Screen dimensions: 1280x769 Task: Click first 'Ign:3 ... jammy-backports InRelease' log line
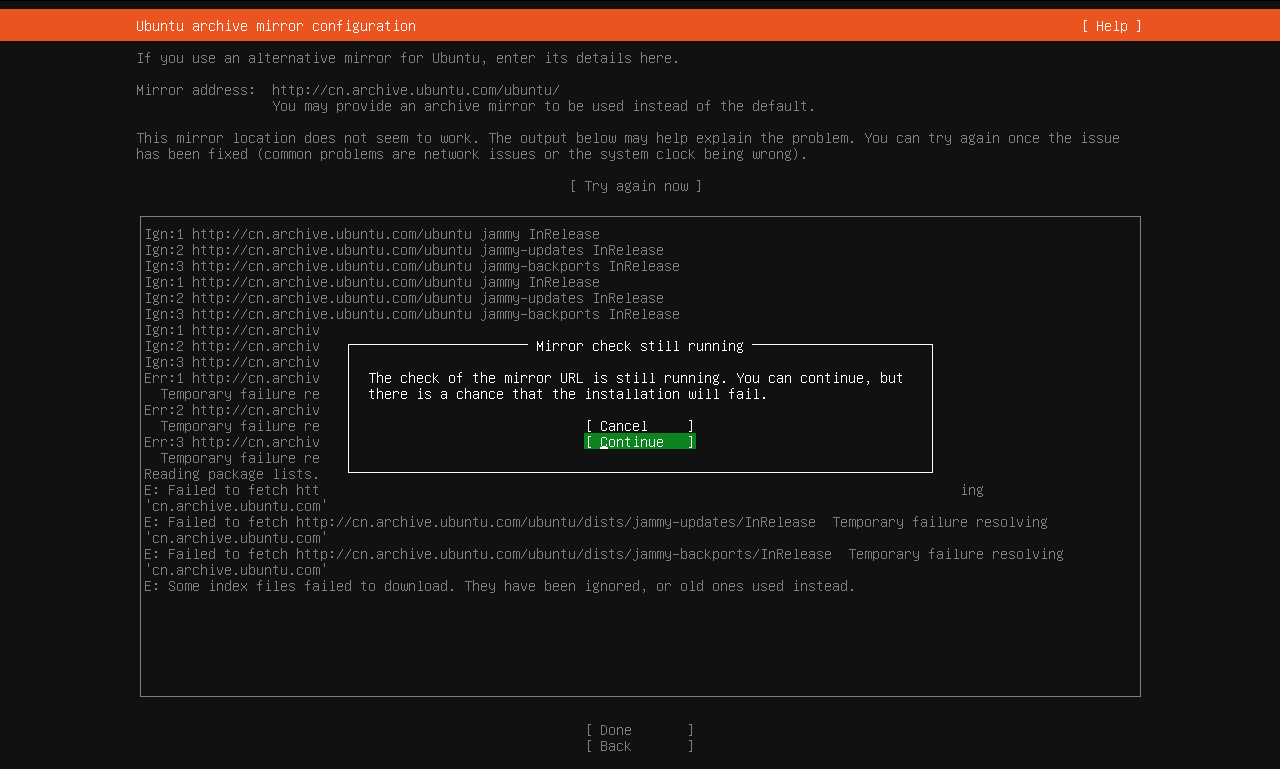pos(412,266)
